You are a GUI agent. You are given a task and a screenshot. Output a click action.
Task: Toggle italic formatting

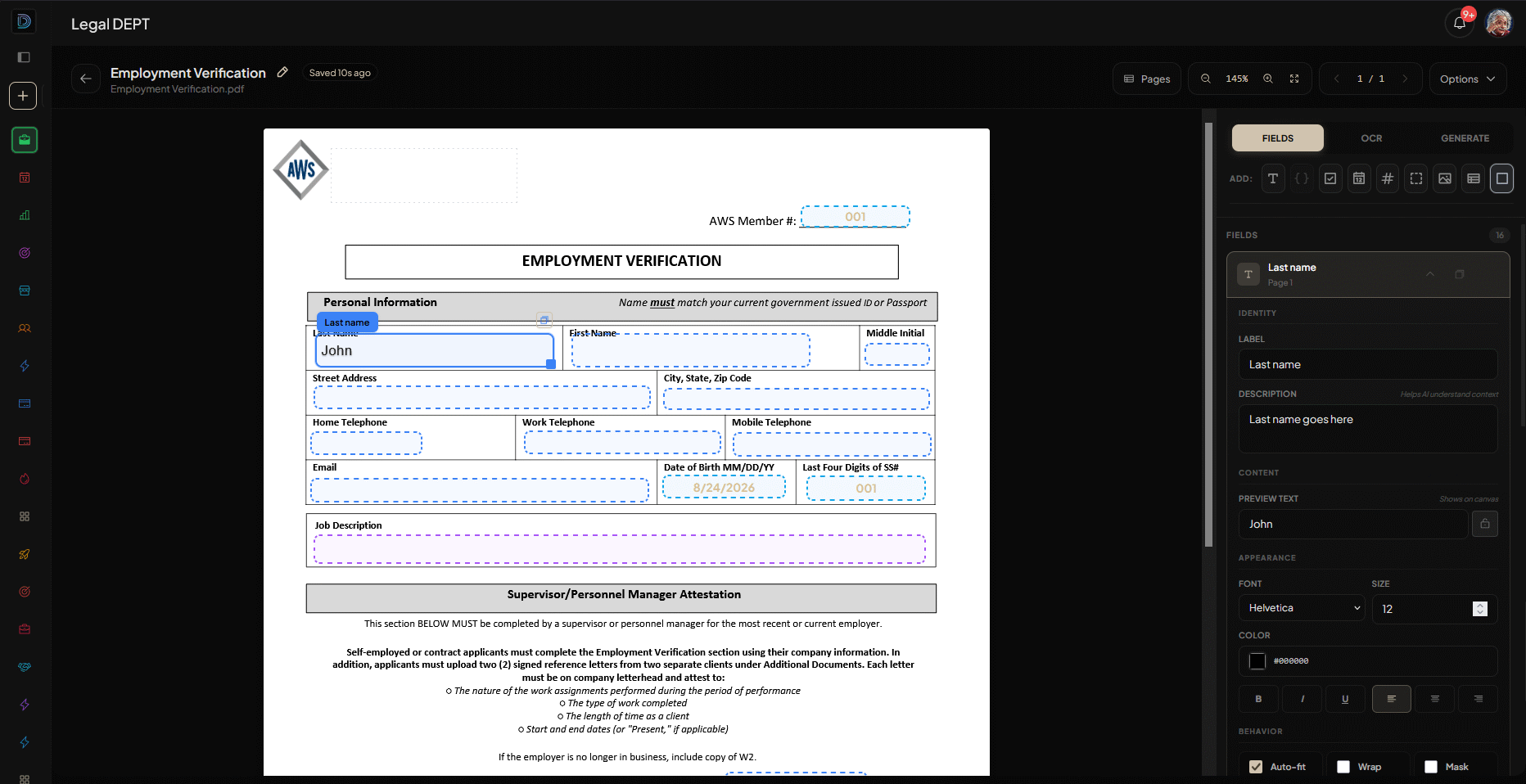(1303, 699)
